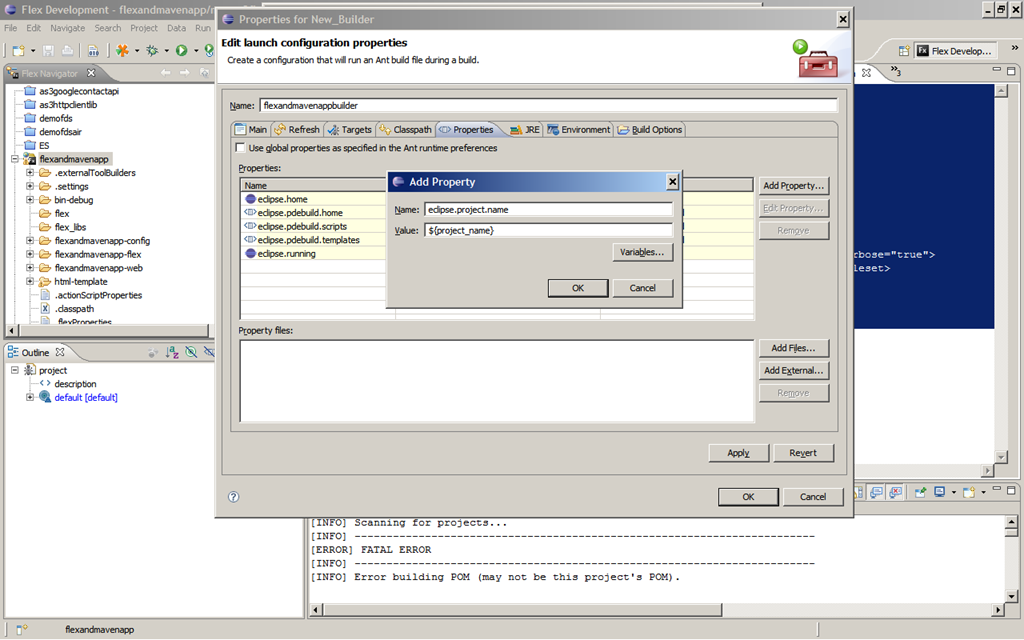Screen dimensions: 1024x640
Task: Click the New wizard icon in the main toolbar
Action: coord(18,50)
